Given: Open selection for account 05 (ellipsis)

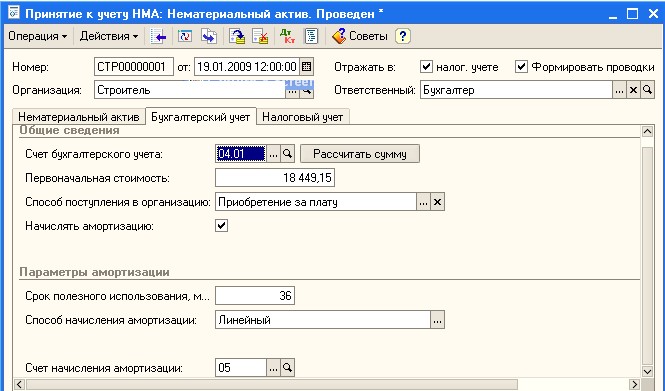Looking at the screenshot, I should click(x=273, y=368).
